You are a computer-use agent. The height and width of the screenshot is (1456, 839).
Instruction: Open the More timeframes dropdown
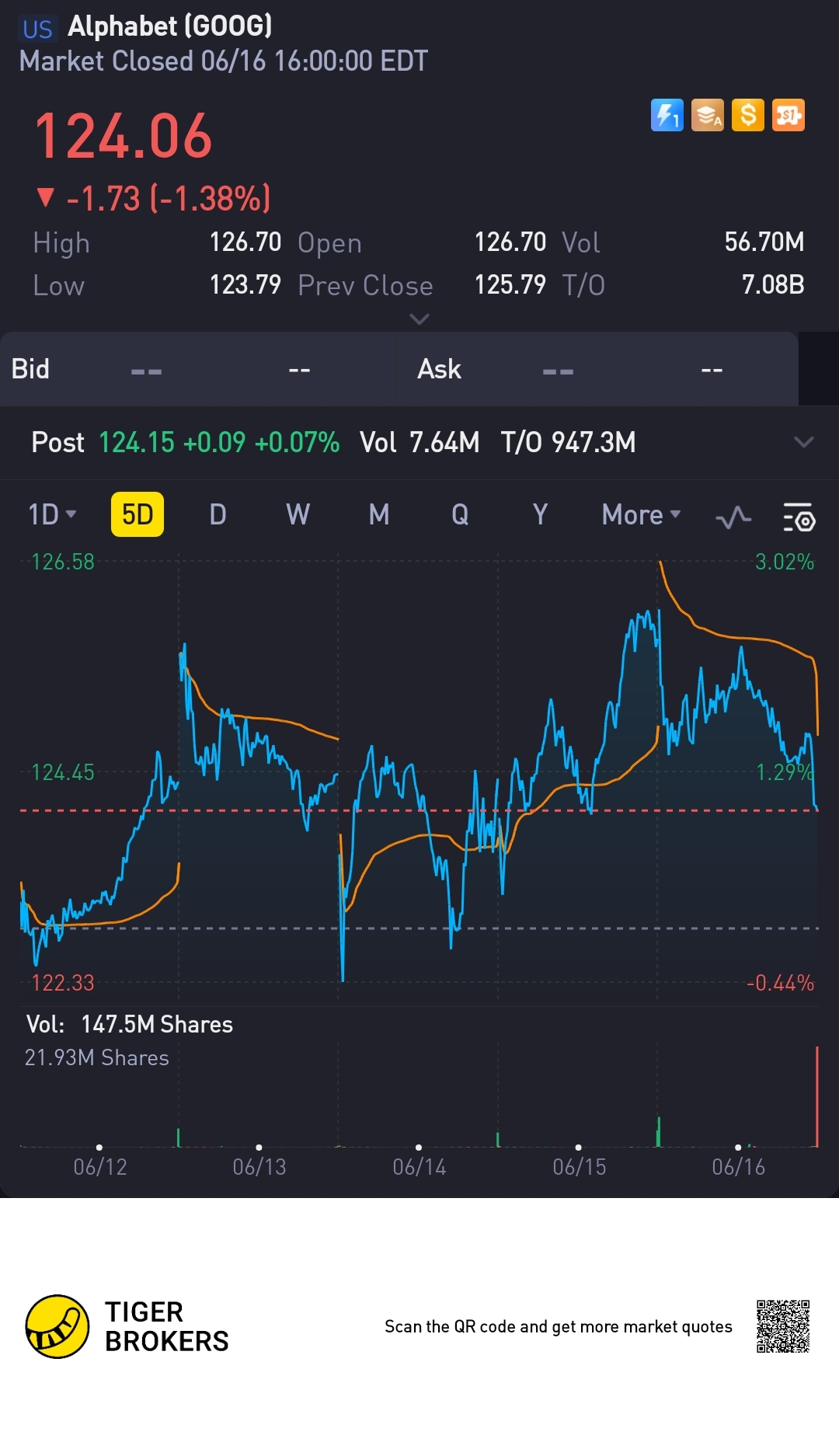[641, 514]
